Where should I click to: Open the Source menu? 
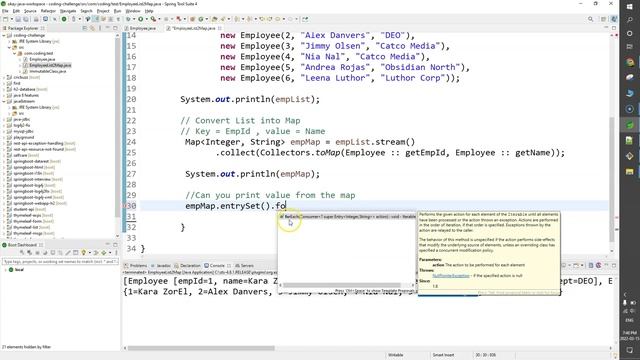pos(30,11)
